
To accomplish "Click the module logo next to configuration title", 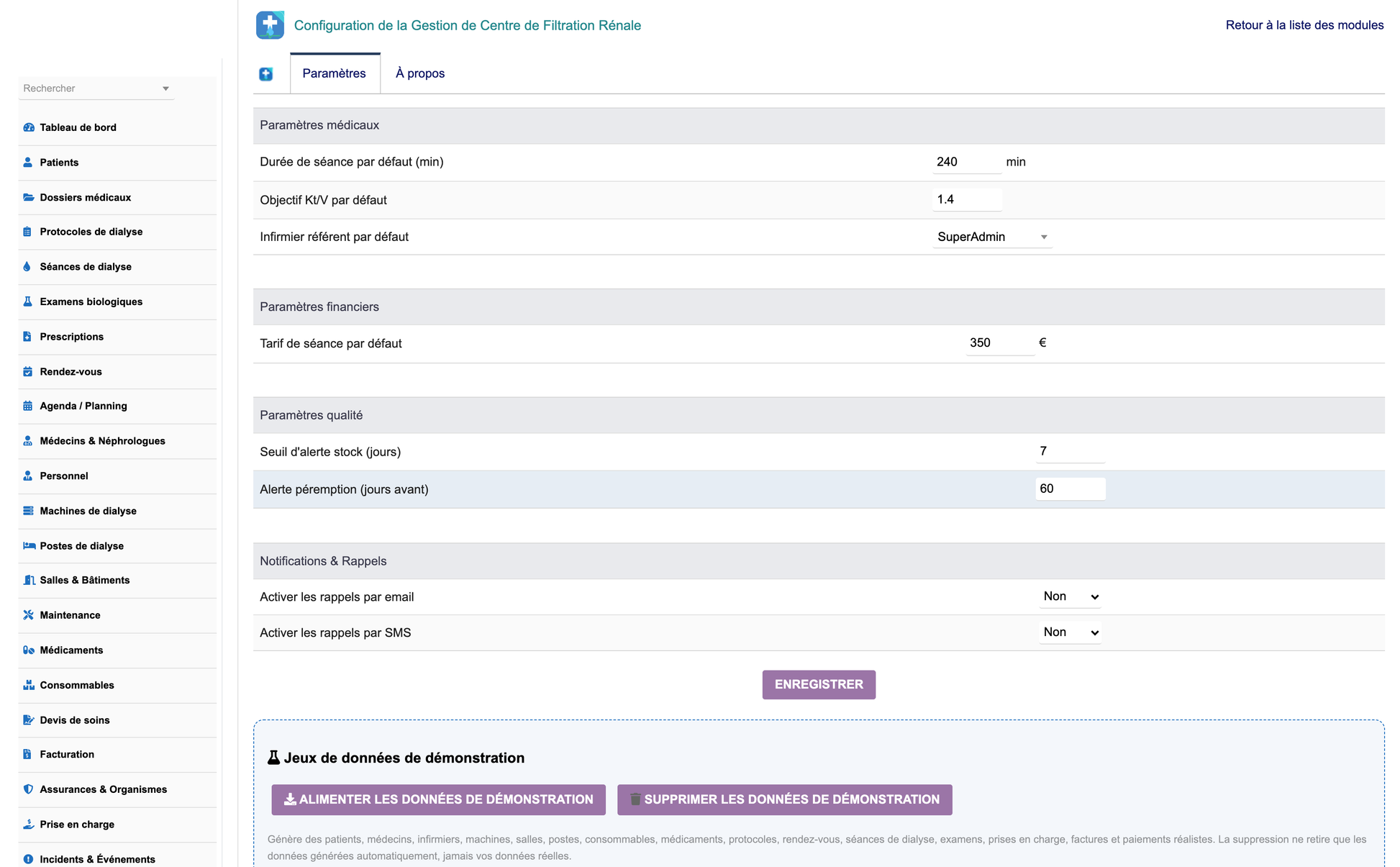I will [x=271, y=25].
